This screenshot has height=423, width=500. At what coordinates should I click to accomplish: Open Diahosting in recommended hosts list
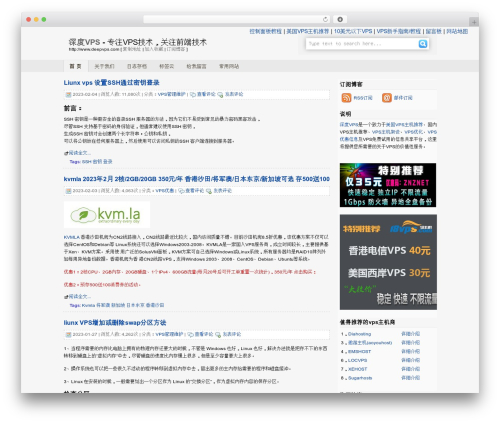tap(359, 334)
